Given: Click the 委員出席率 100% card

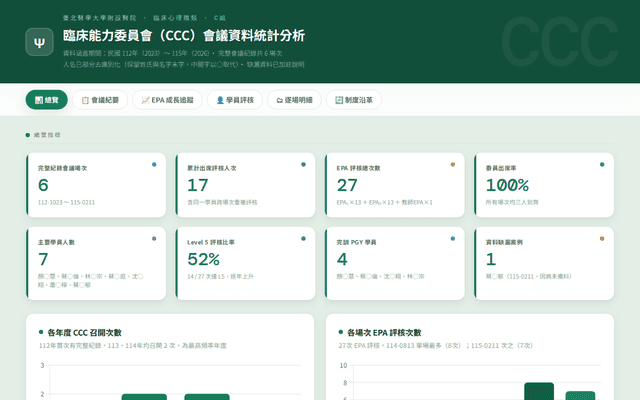Looking at the screenshot, I should pos(544,185).
